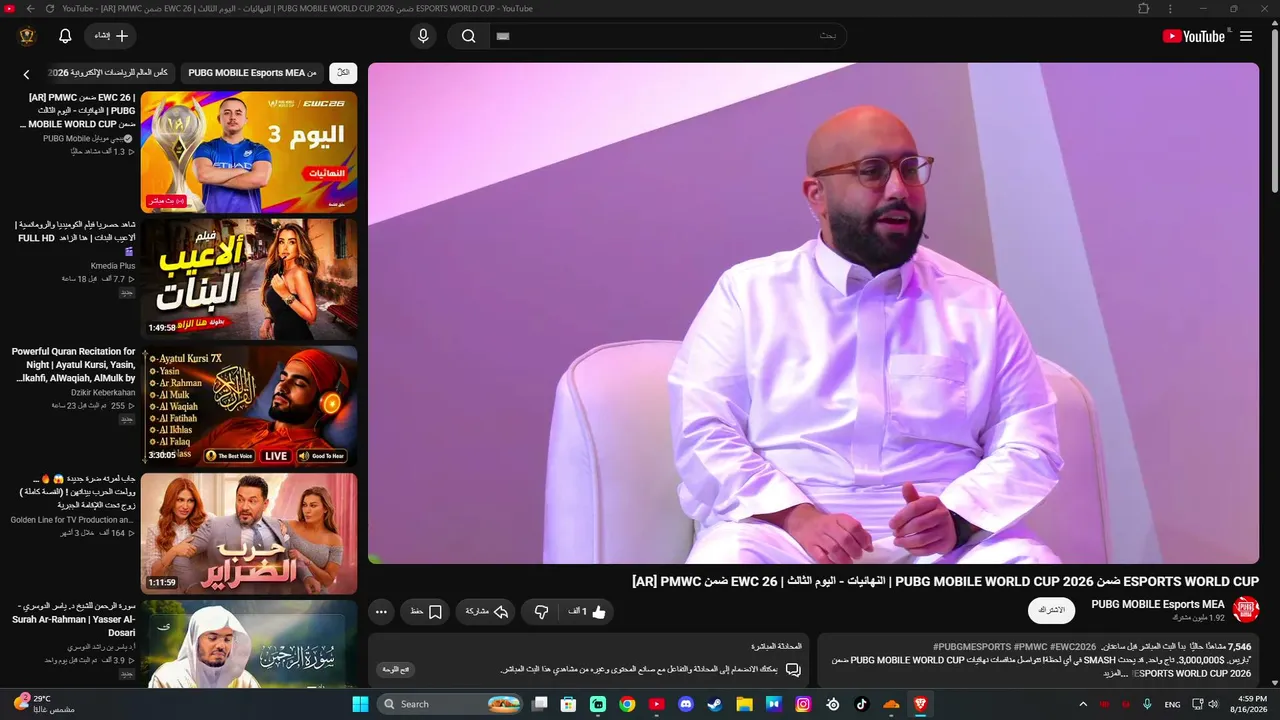
Task: Open the اليوم 3 live stream thumbnail
Action: 249,152
